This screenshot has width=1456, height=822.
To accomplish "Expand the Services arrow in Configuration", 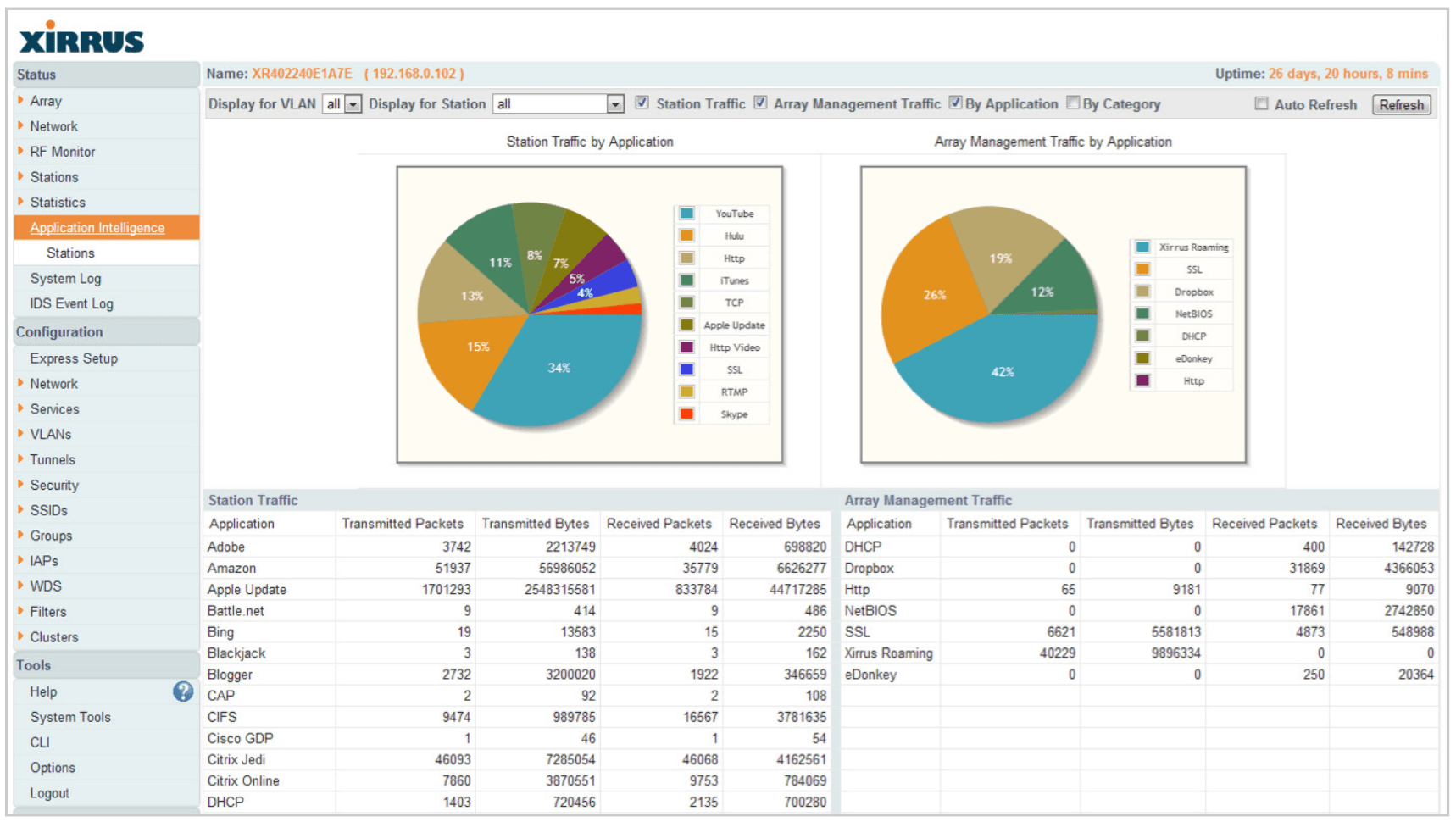I will click(20, 408).
